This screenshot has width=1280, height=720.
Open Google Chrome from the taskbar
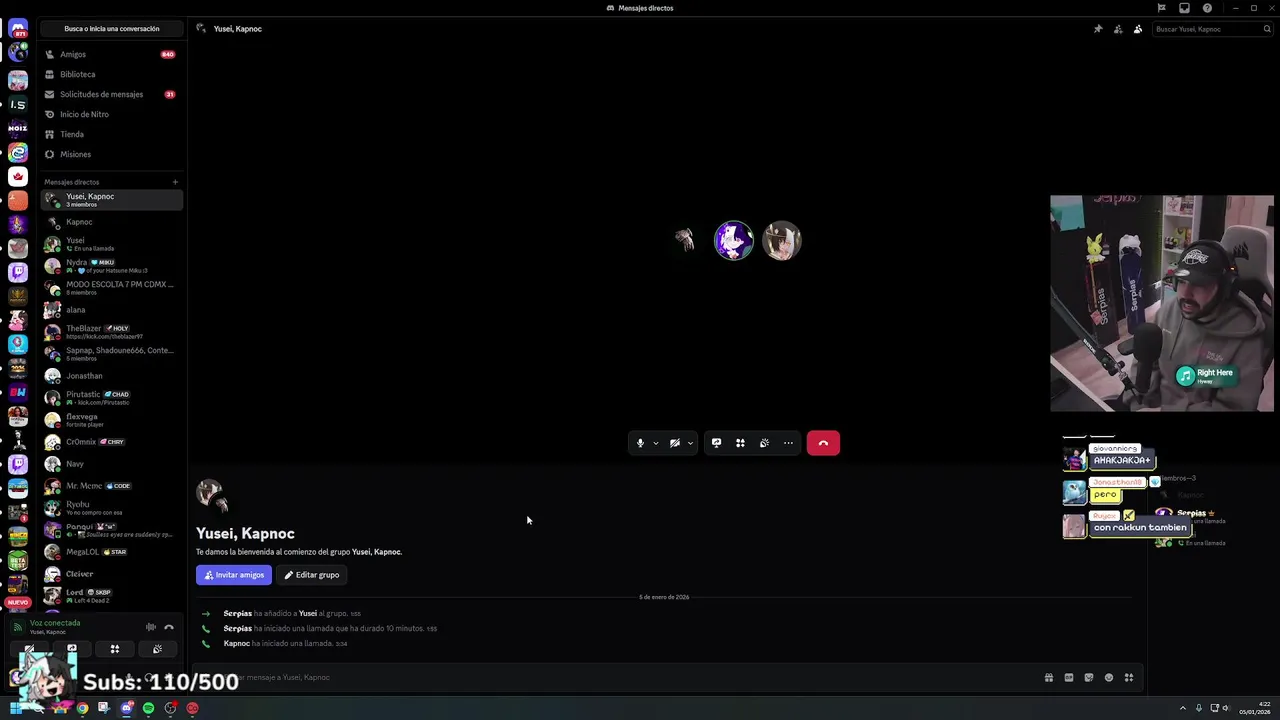pos(82,708)
